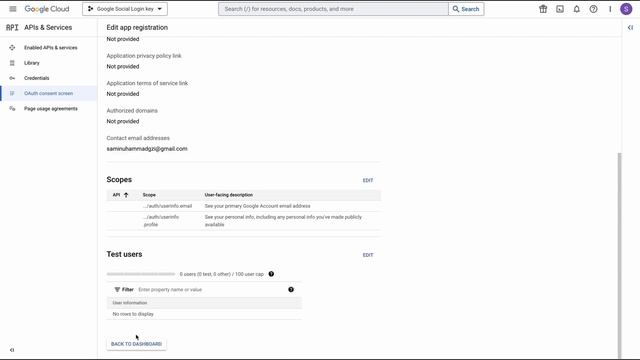
Task: Go to Google Cloud home logo
Action: point(47,9)
